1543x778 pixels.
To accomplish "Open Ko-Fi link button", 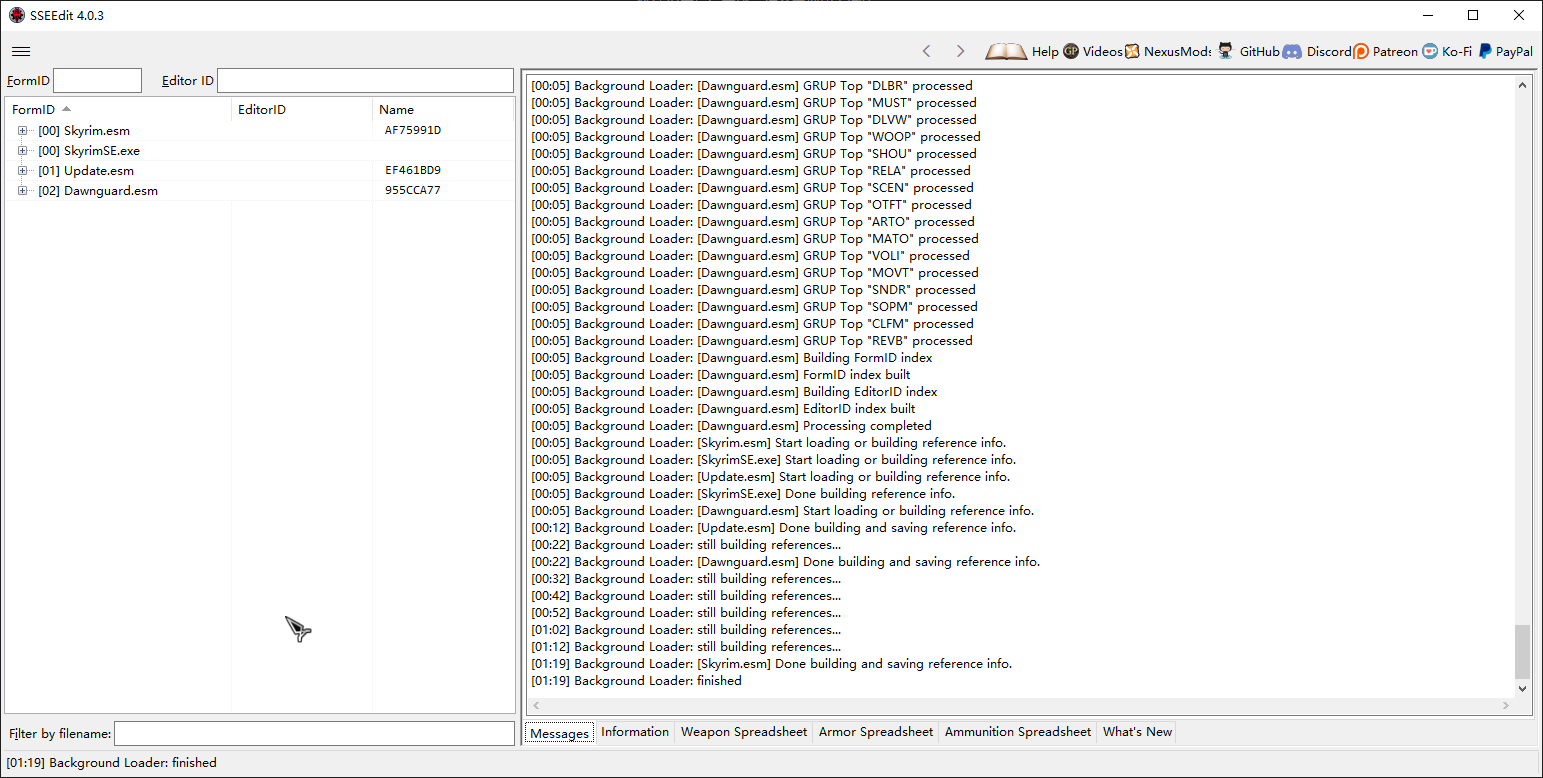I will point(1447,51).
